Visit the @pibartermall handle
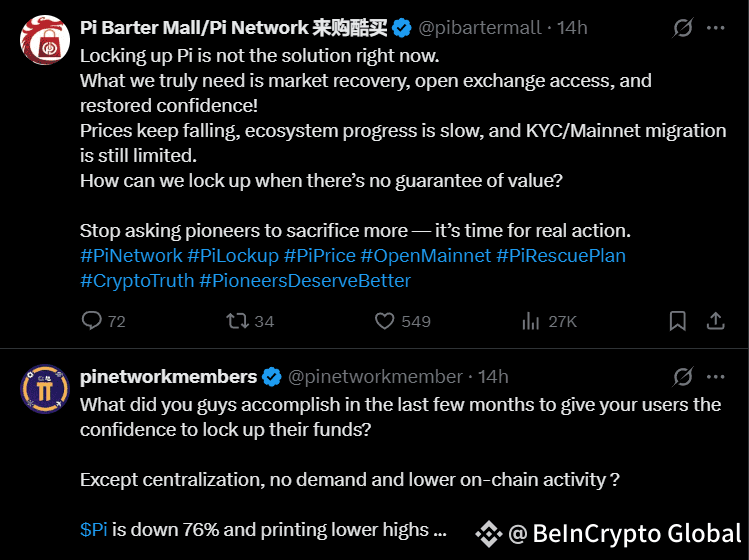Viewport: 749px width, 560px height. tap(480, 28)
